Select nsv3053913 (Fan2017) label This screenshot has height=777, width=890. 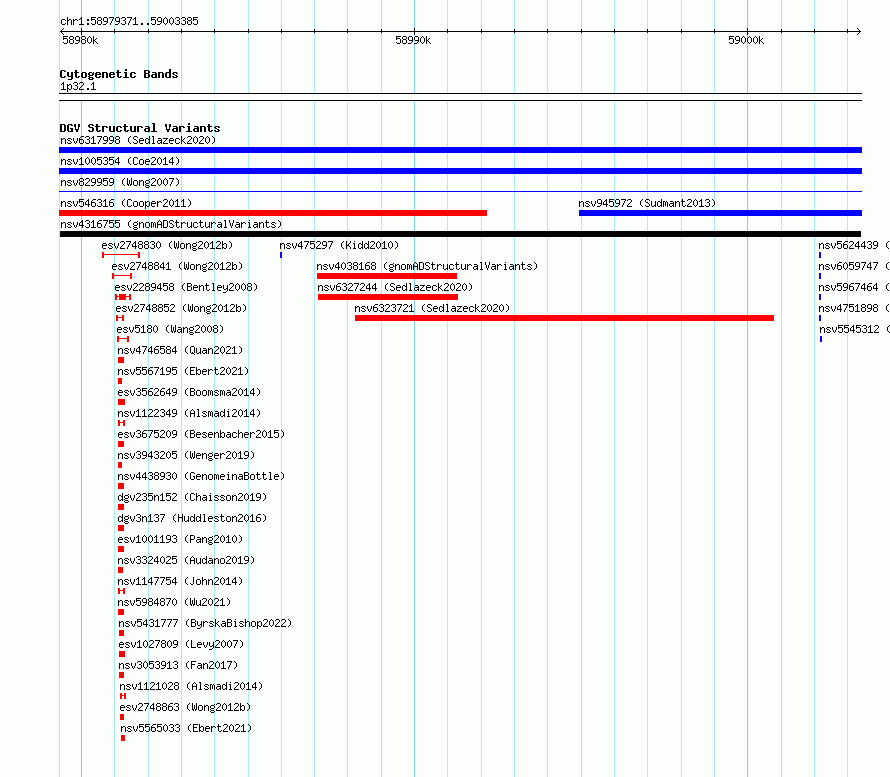pos(178,665)
